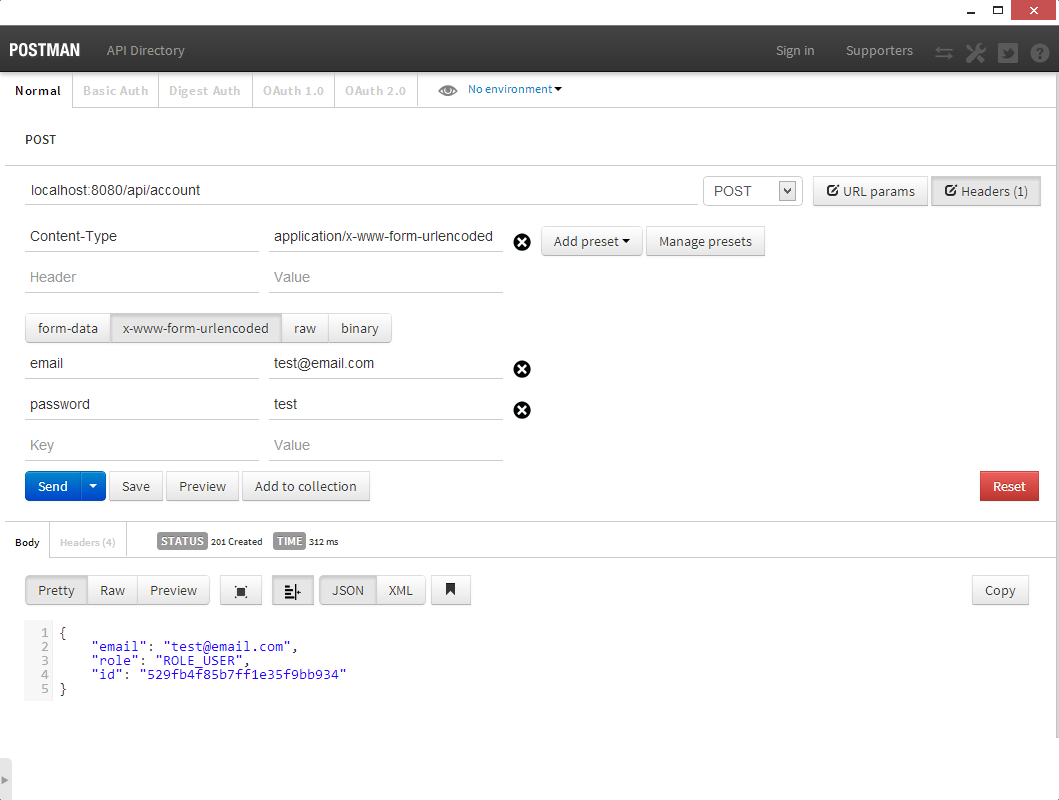Open help question mark icon
This screenshot has height=800, width=1059.
point(1039,53)
